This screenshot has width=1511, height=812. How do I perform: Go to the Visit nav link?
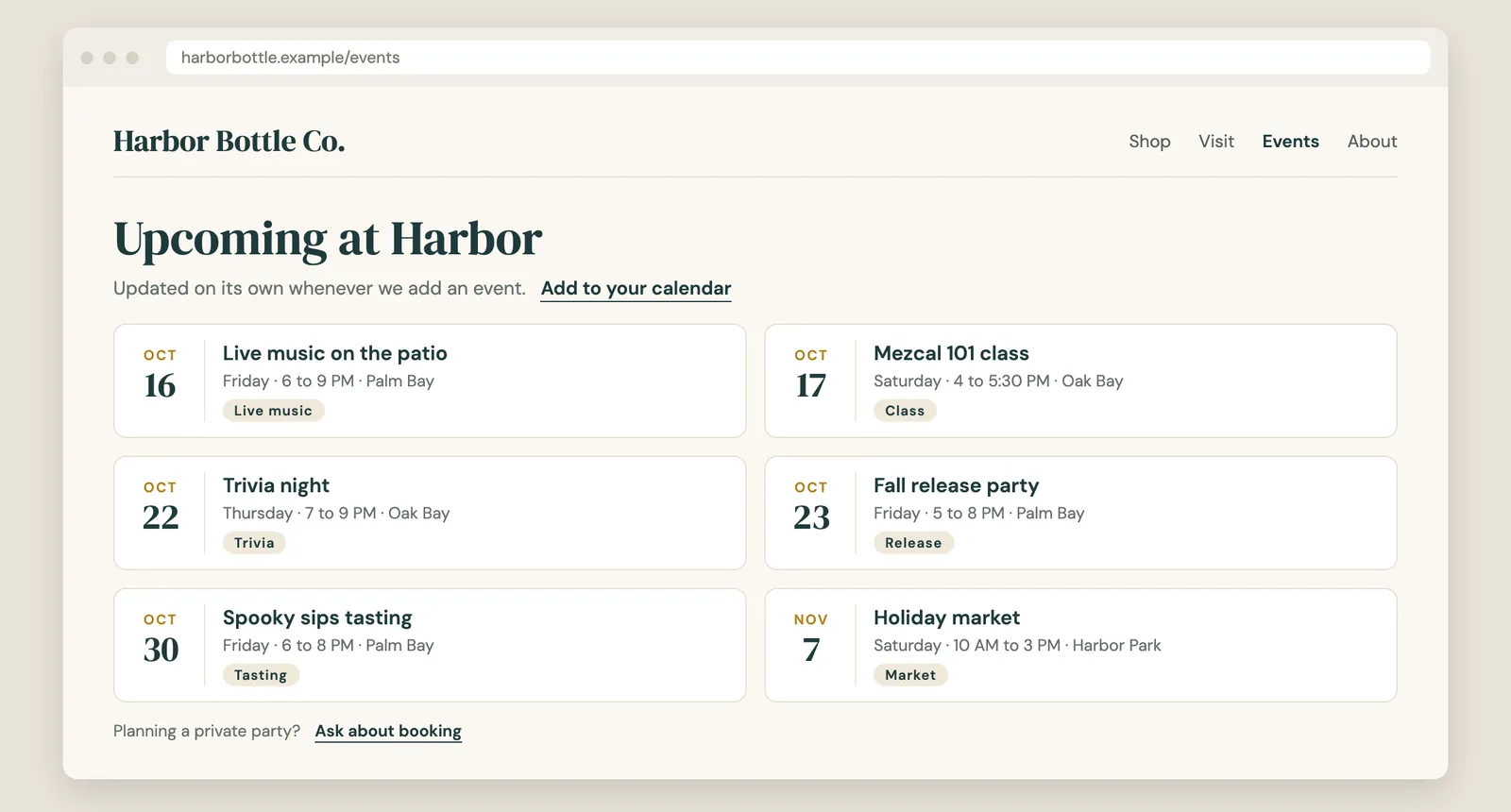click(1216, 142)
